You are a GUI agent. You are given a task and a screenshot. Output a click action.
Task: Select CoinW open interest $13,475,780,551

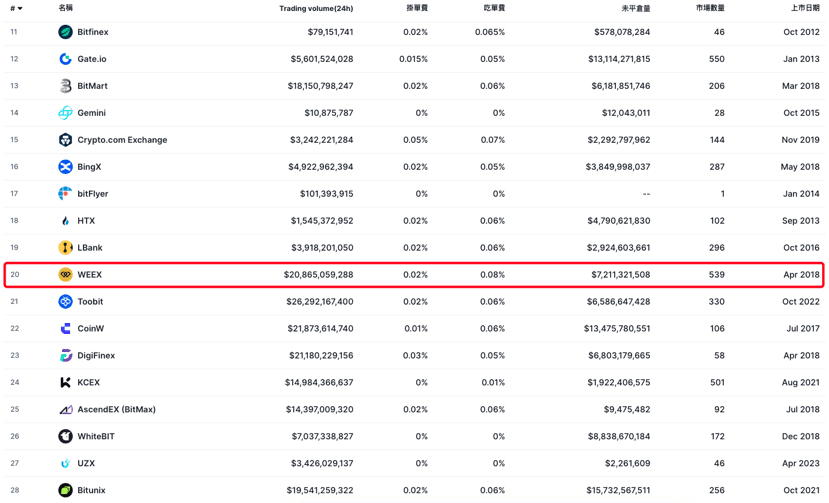pyautogui.click(x=617, y=328)
